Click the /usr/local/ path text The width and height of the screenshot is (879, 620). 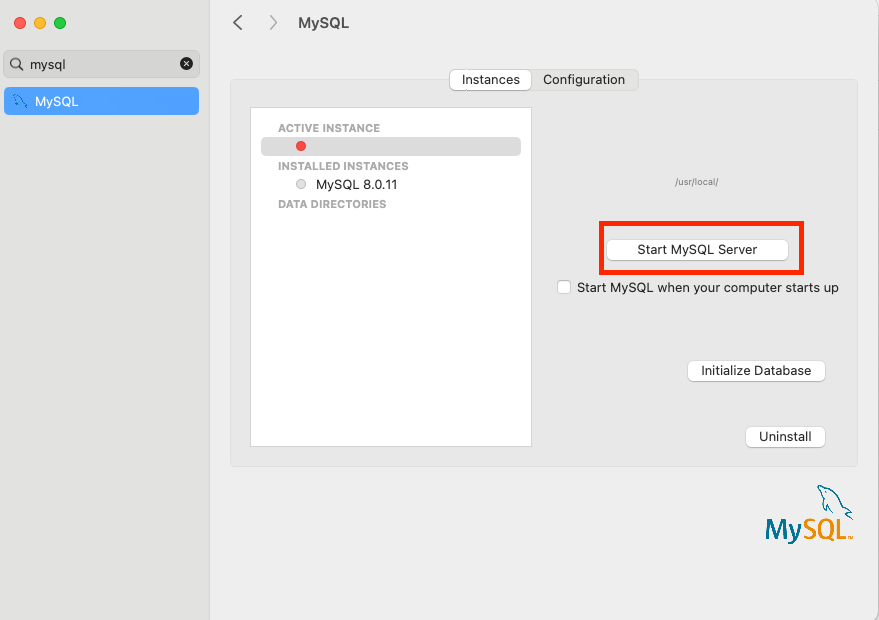tap(696, 182)
